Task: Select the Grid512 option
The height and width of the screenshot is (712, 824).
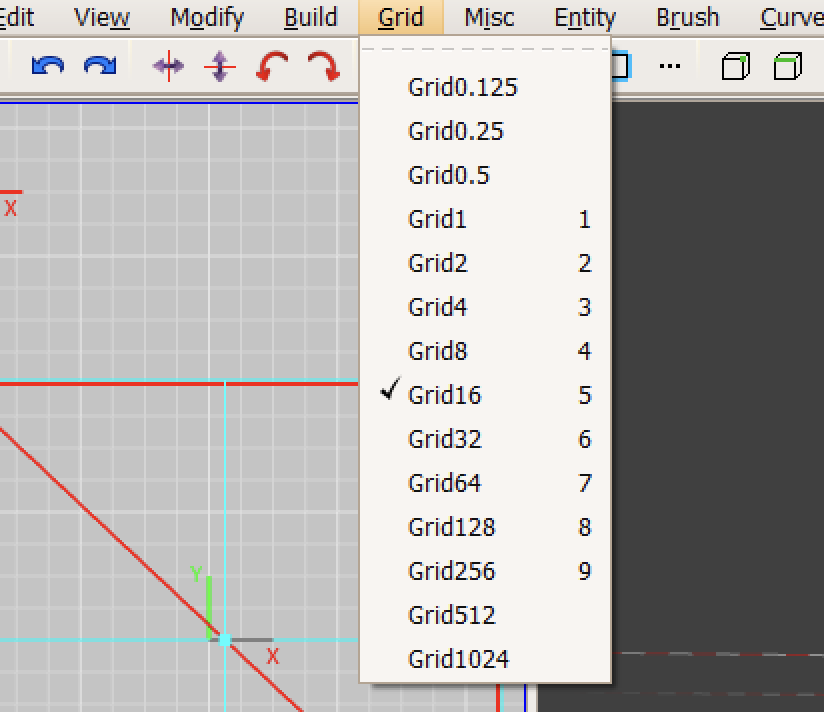Action: pyautogui.click(x=485, y=615)
